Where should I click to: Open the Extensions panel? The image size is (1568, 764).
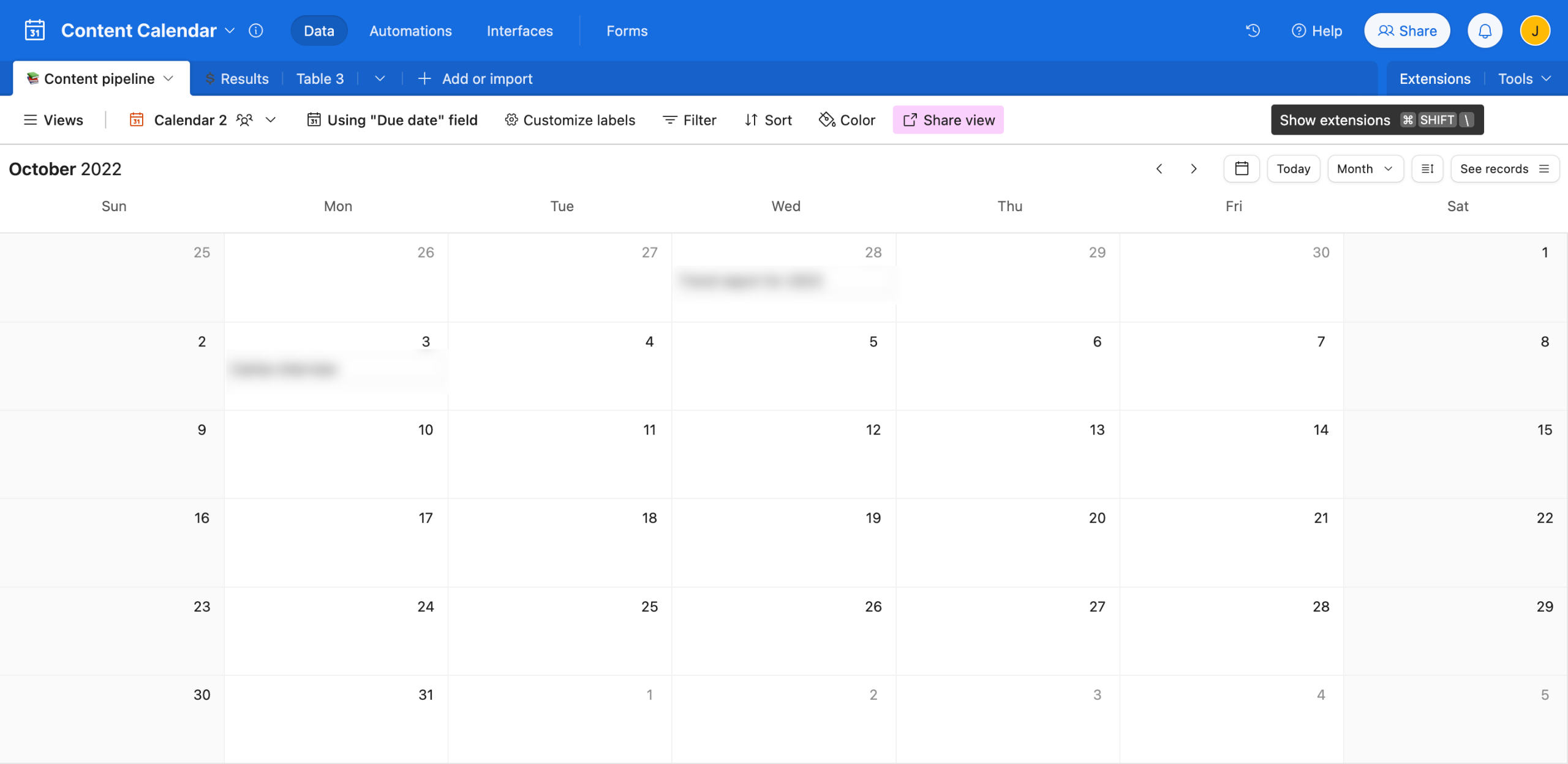(x=1434, y=79)
